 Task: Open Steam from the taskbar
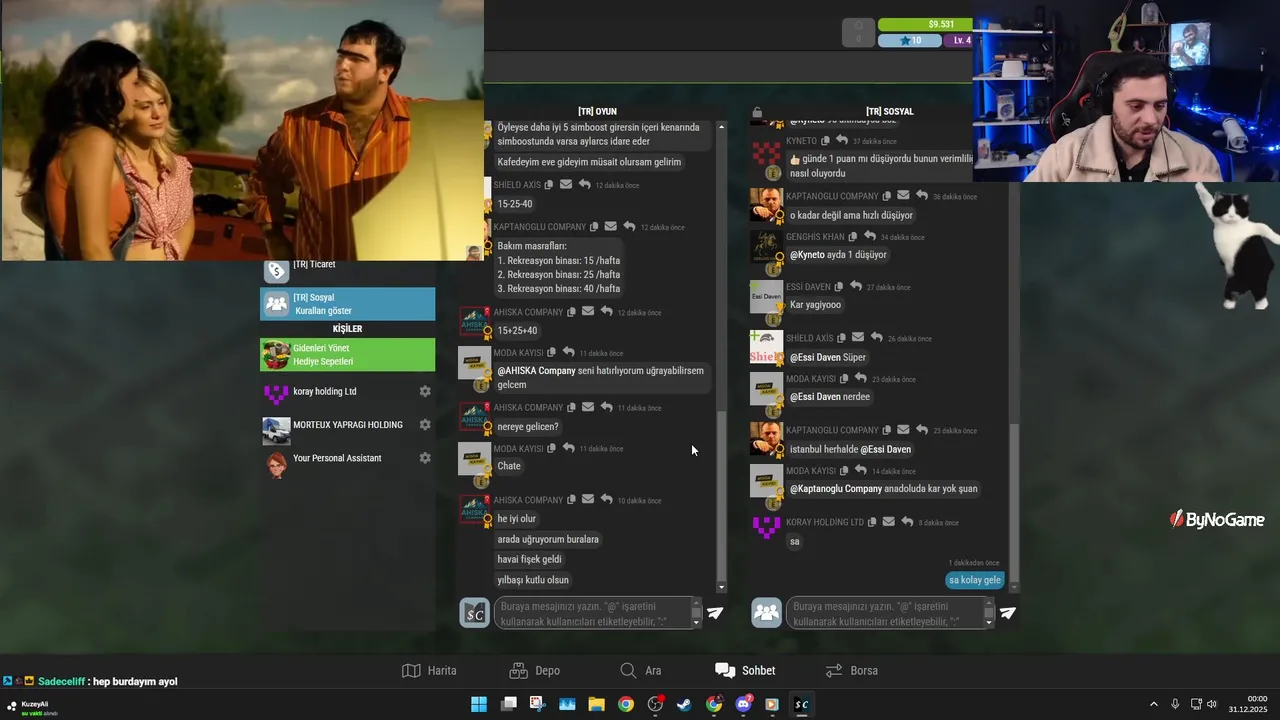(x=684, y=704)
